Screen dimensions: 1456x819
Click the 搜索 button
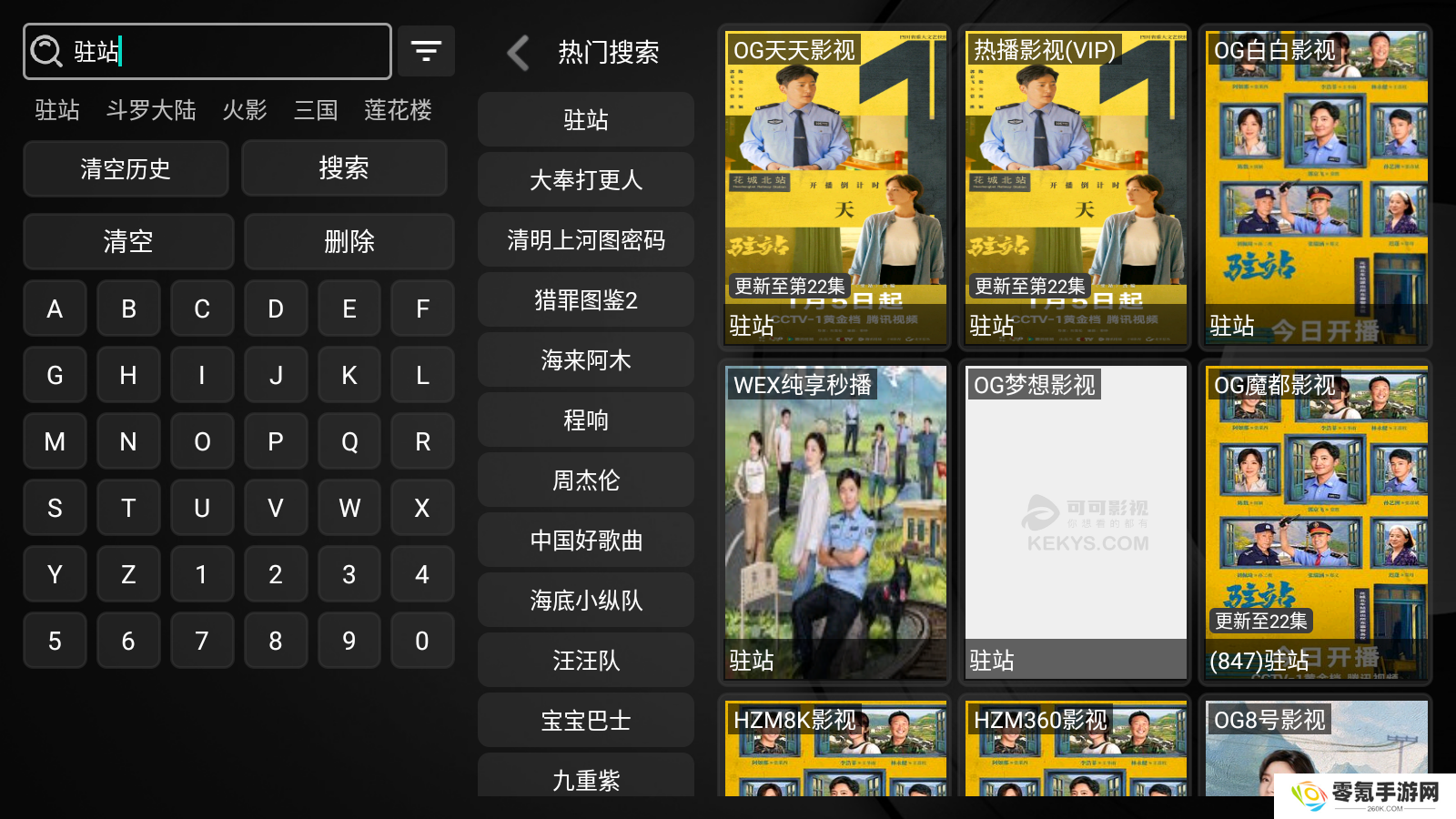click(x=344, y=168)
